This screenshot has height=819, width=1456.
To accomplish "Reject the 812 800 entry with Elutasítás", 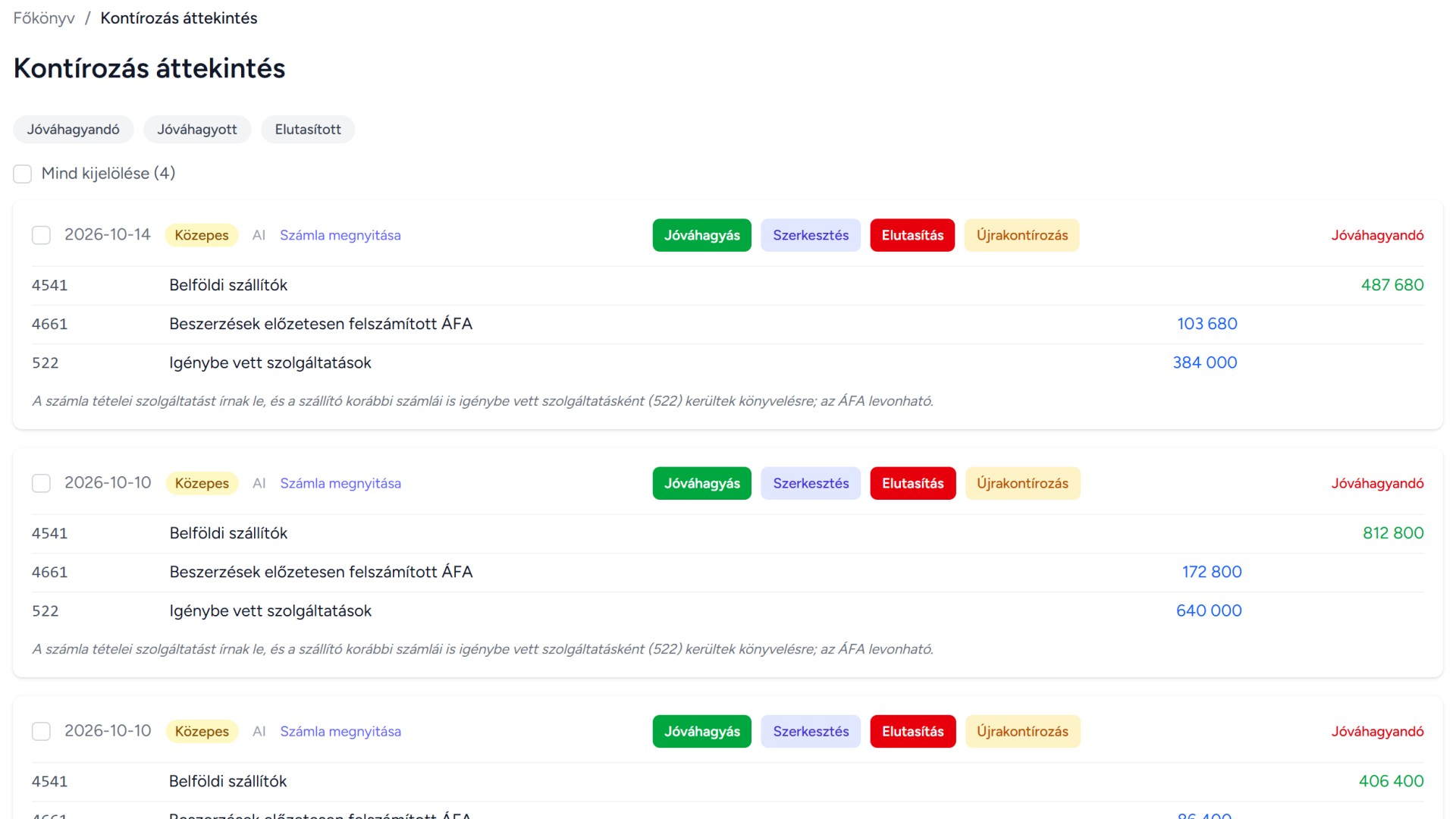I will pyautogui.click(x=913, y=483).
